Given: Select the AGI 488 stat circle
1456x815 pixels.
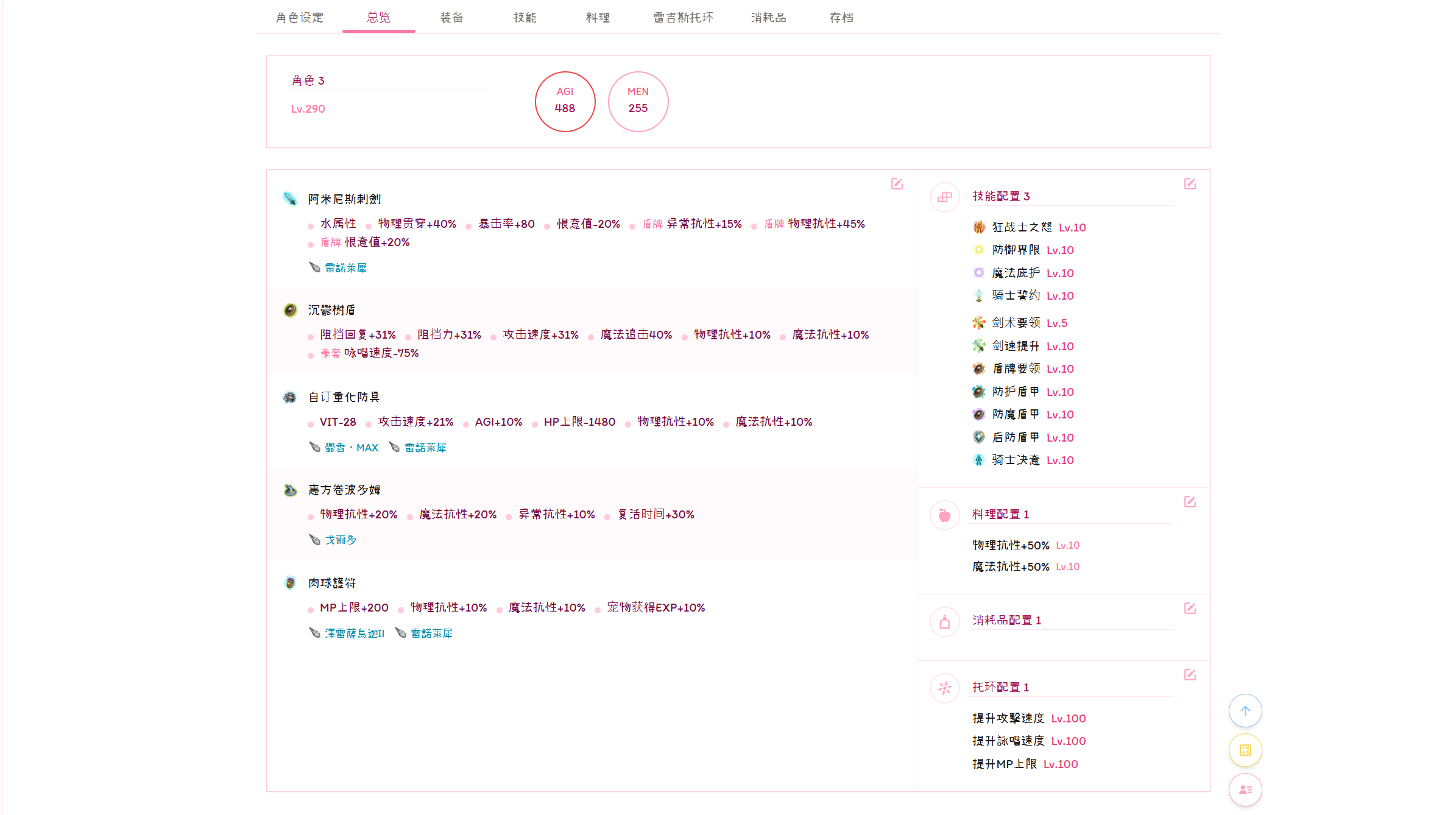Looking at the screenshot, I should coord(565,102).
